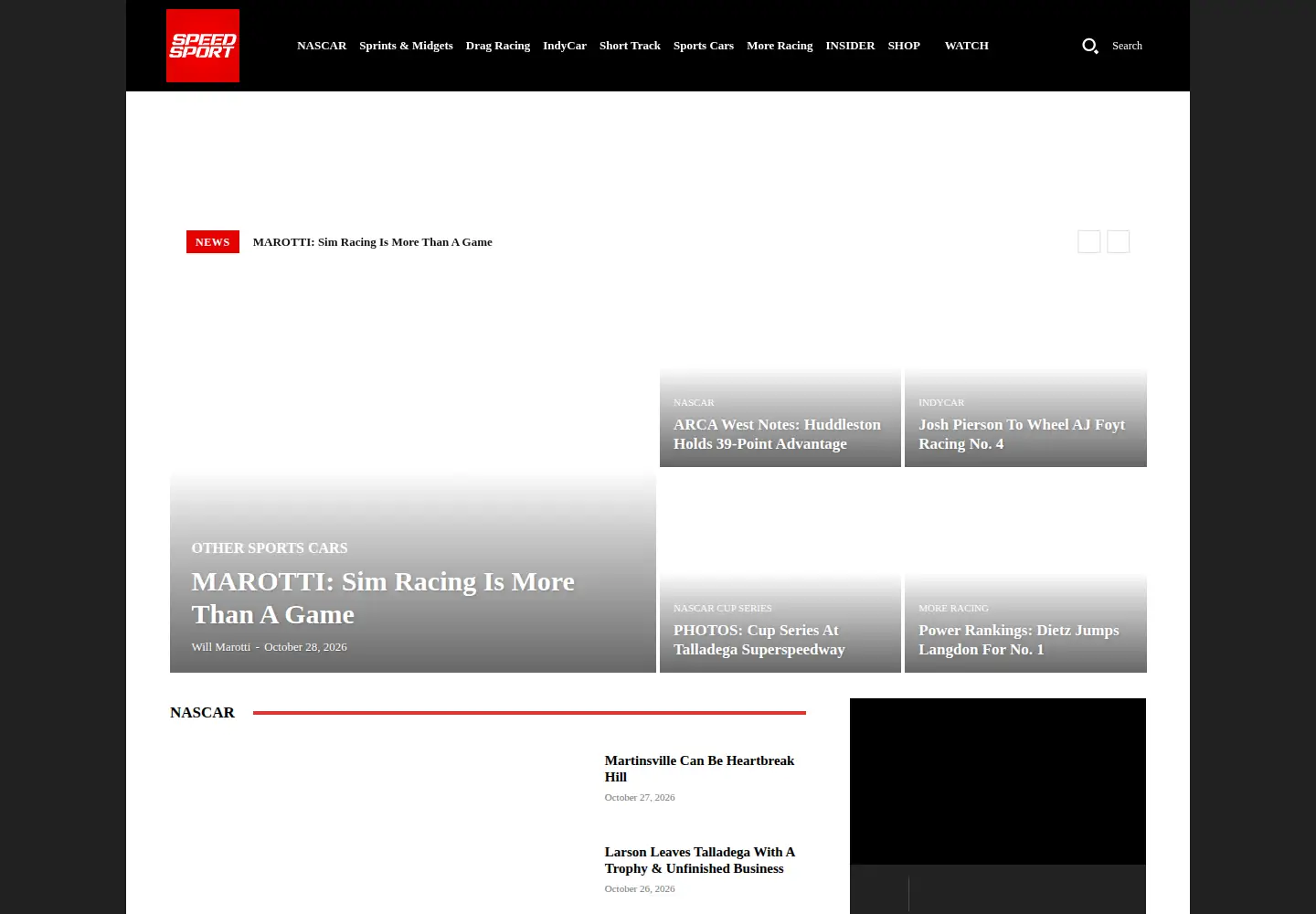The image size is (1316, 914).
Task: Click the Search label in the header
Action: pyautogui.click(x=1127, y=46)
